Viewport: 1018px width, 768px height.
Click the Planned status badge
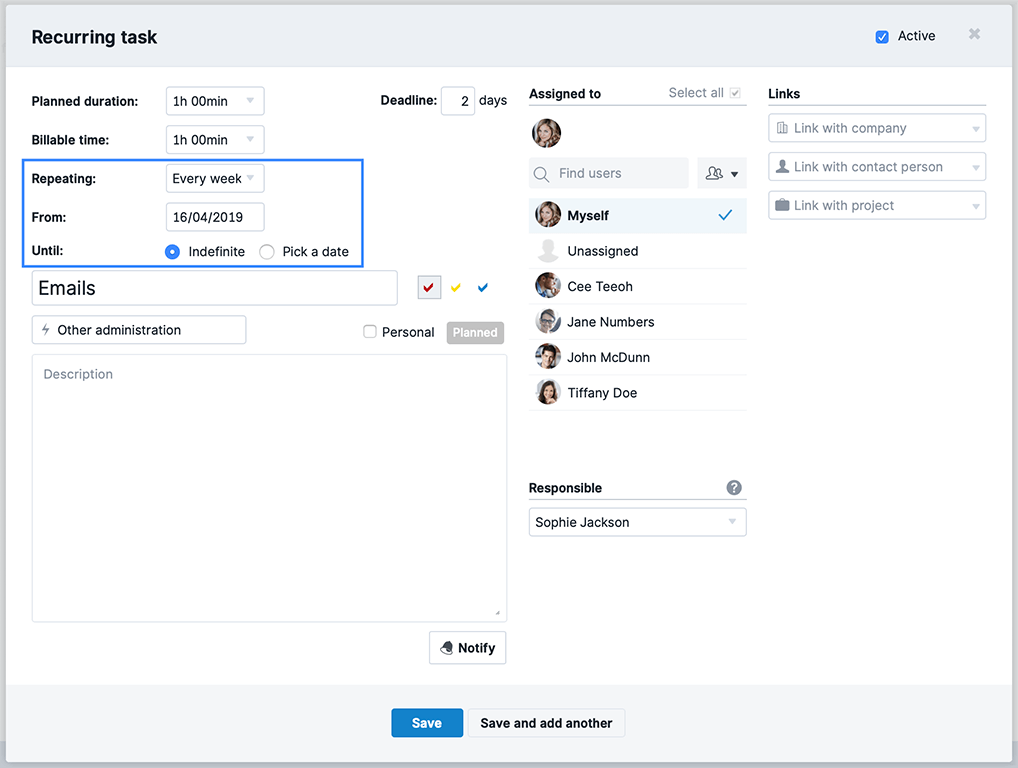tap(475, 332)
